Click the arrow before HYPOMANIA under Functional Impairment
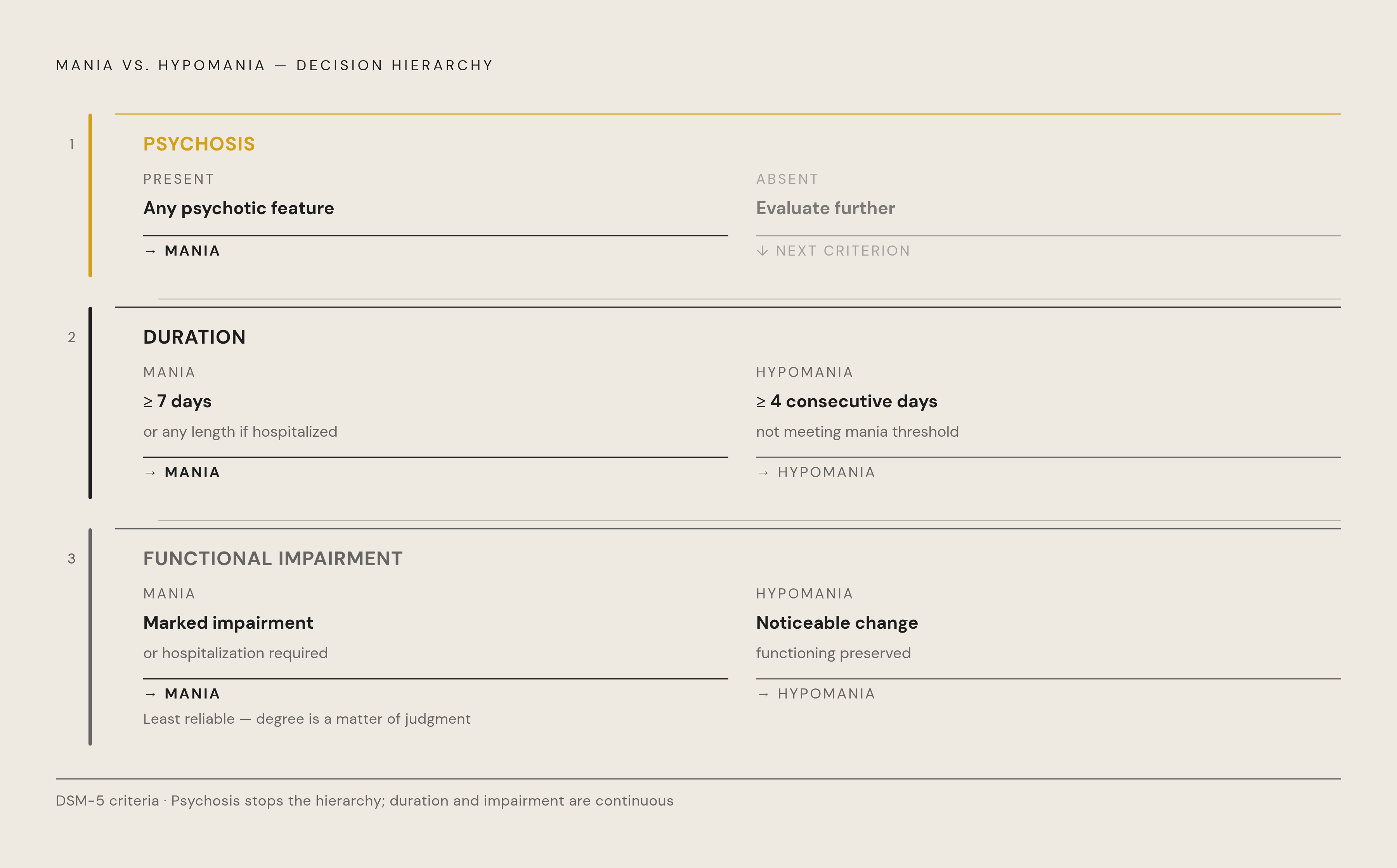The width and height of the screenshot is (1397, 868). (763, 695)
